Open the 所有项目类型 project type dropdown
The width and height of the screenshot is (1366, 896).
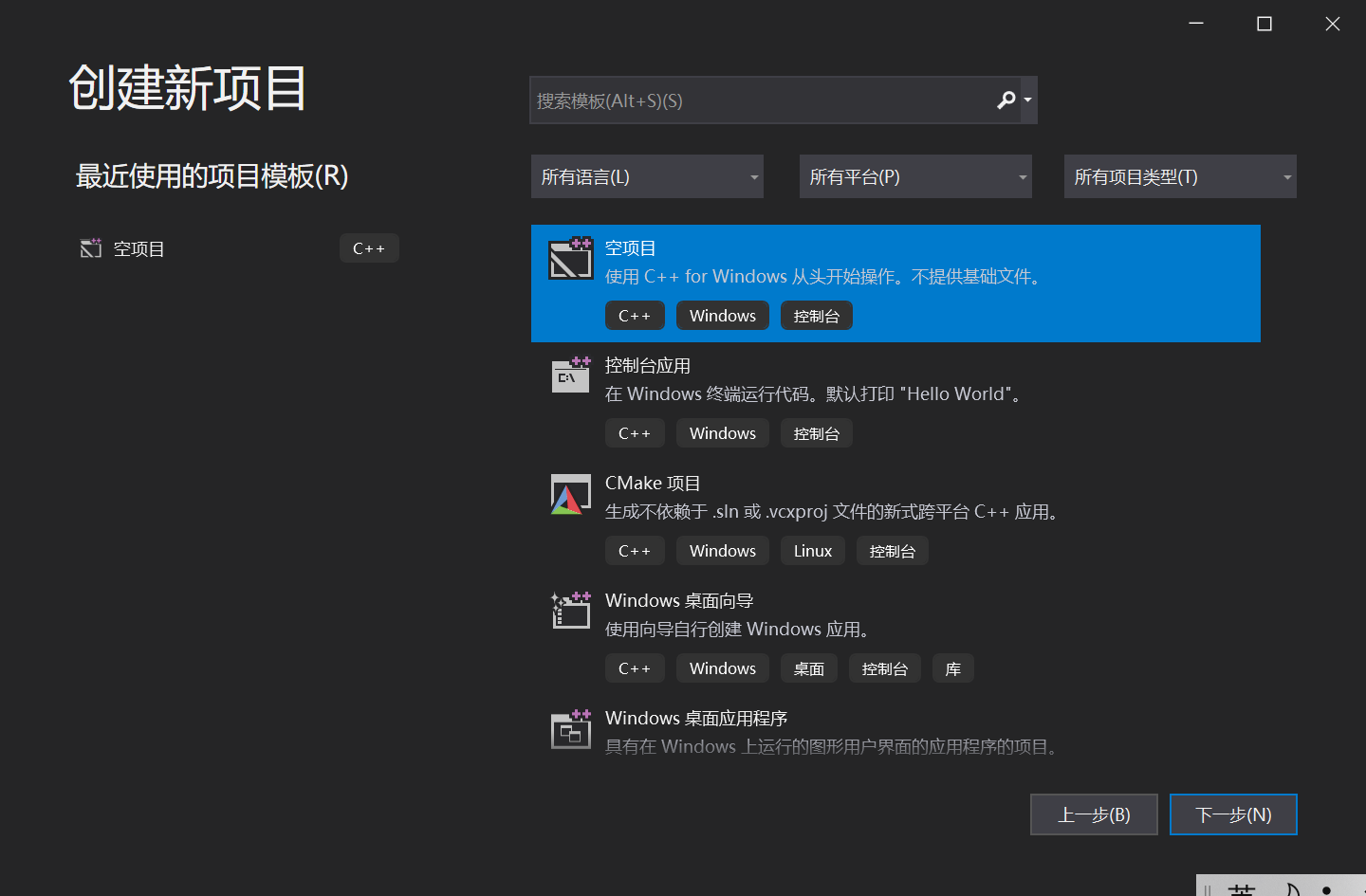pos(1180,176)
